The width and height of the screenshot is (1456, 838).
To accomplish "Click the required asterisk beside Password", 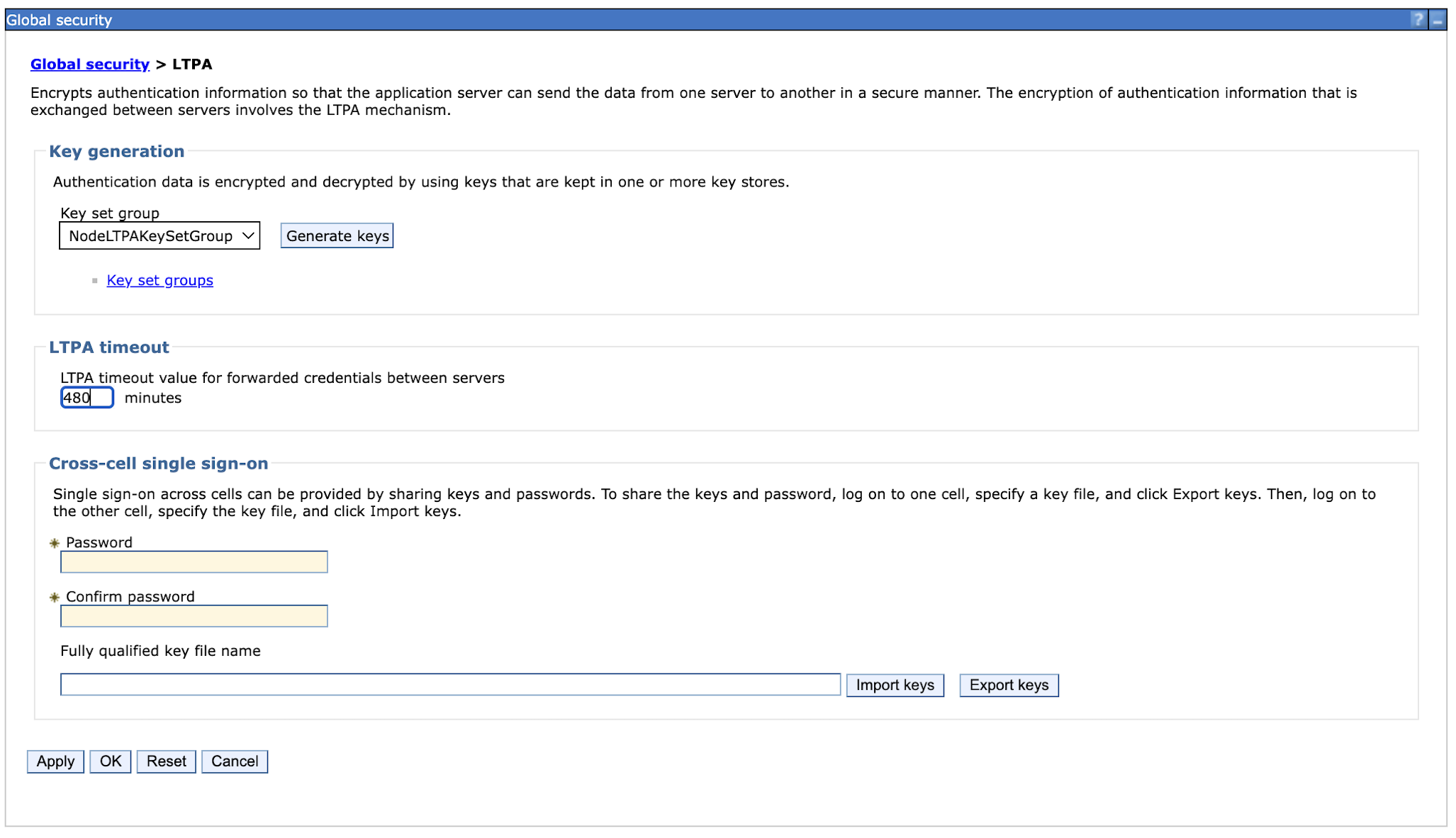I will [55, 543].
